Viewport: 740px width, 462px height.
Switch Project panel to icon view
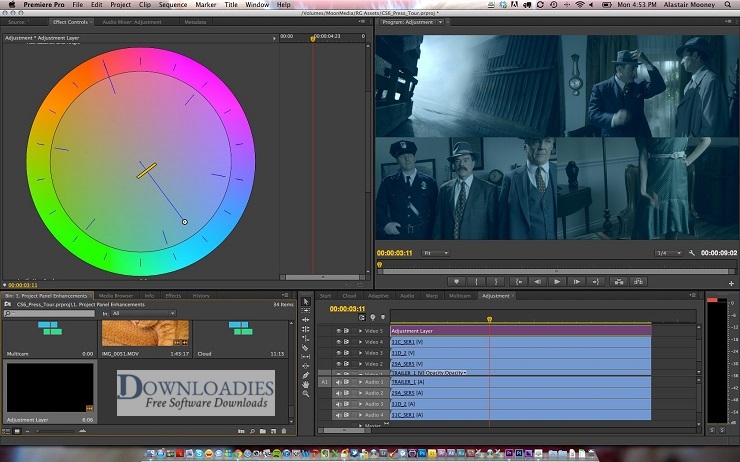tap(17, 431)
